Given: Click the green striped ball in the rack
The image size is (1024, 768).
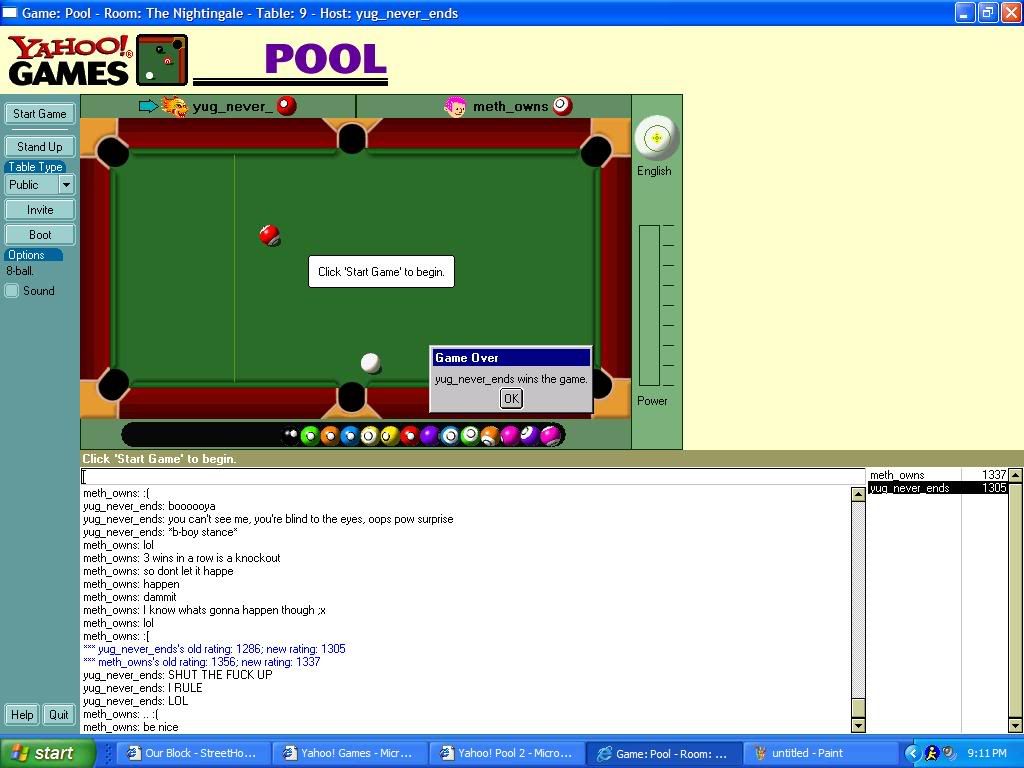Looking at the screenshot, I should click(470, 436).
